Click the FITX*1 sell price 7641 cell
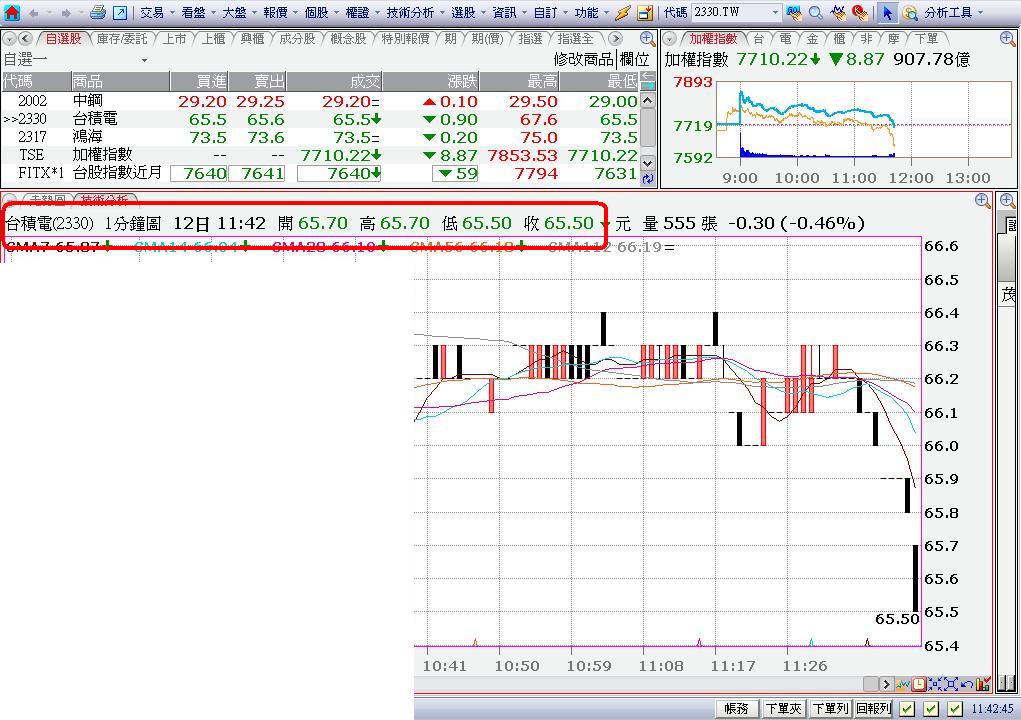 [257, 173]
